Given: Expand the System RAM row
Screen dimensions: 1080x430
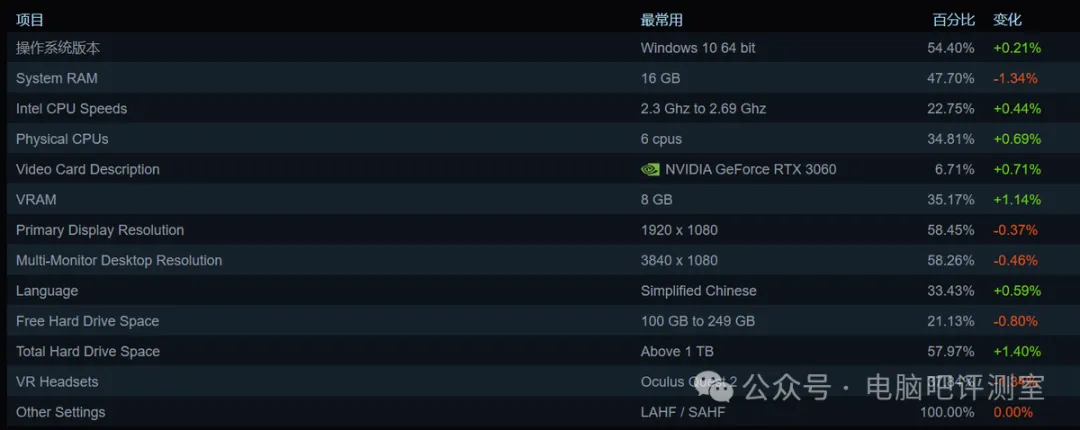Looking at the screenshot, I should tap(540, 78).
